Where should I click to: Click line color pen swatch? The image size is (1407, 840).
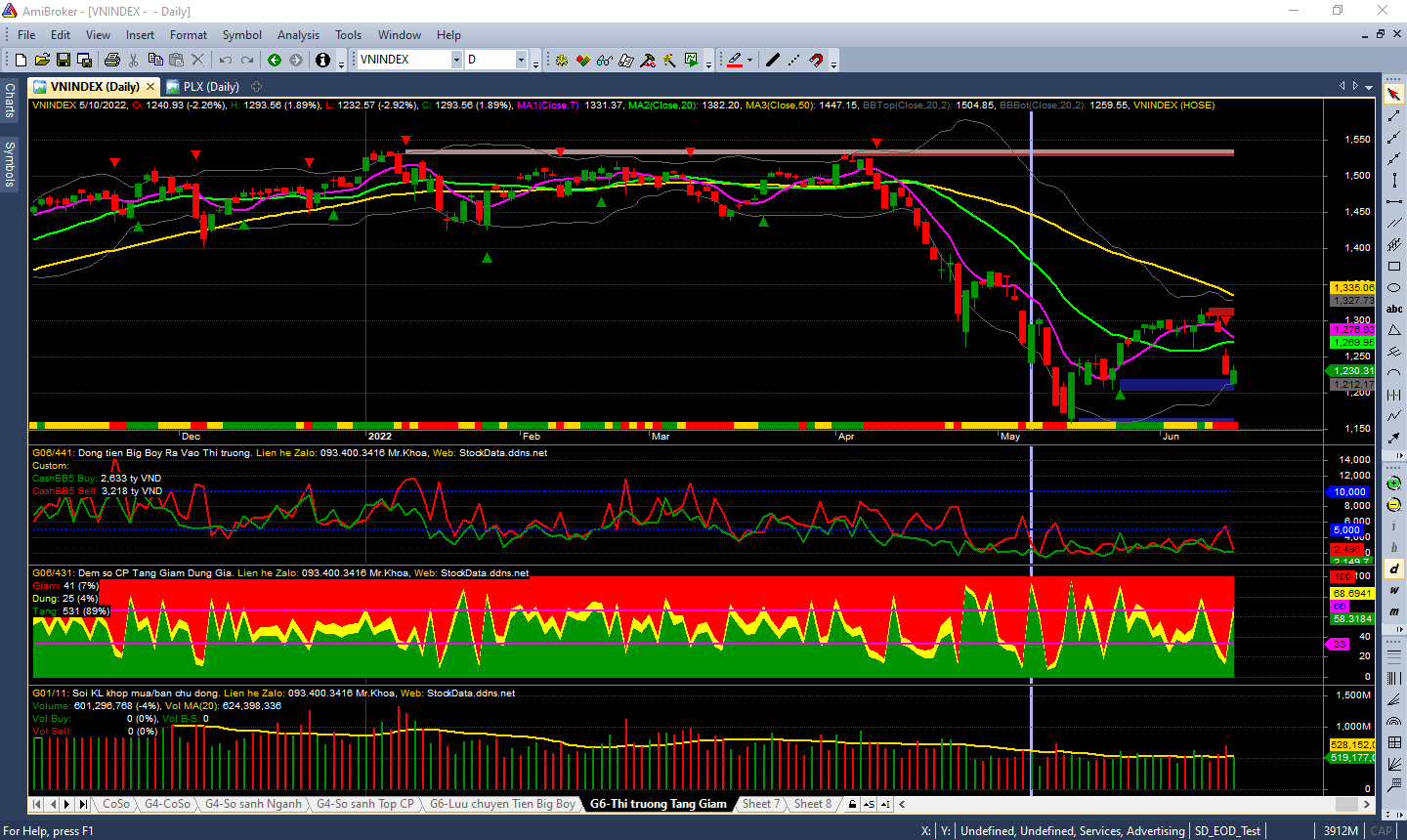click(735, 60)
